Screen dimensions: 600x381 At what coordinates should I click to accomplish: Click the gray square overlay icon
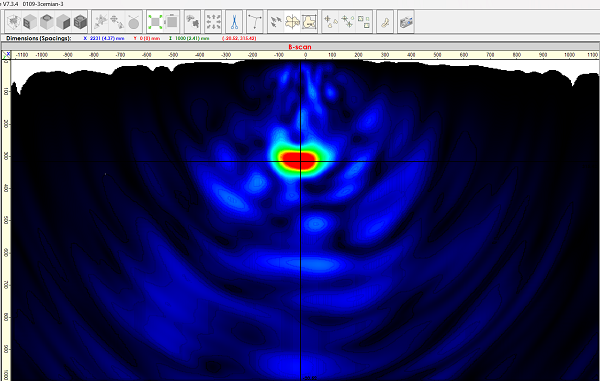[x=172, y=22]
